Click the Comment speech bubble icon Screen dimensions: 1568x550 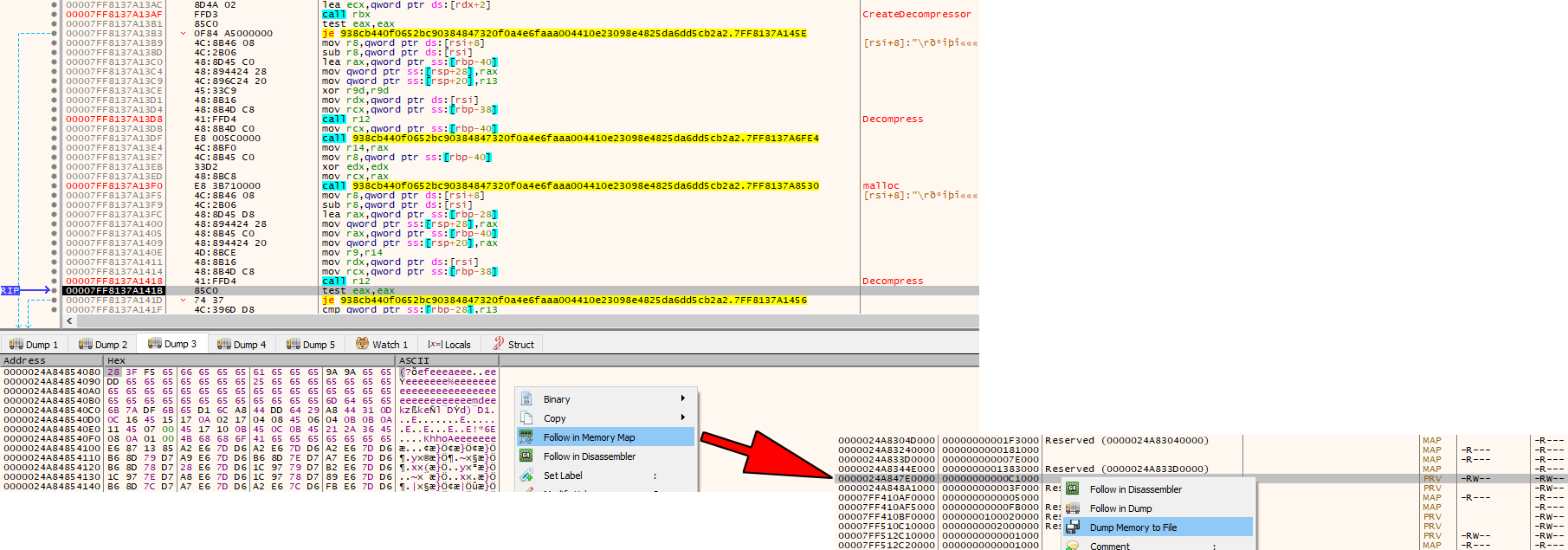1073,546
